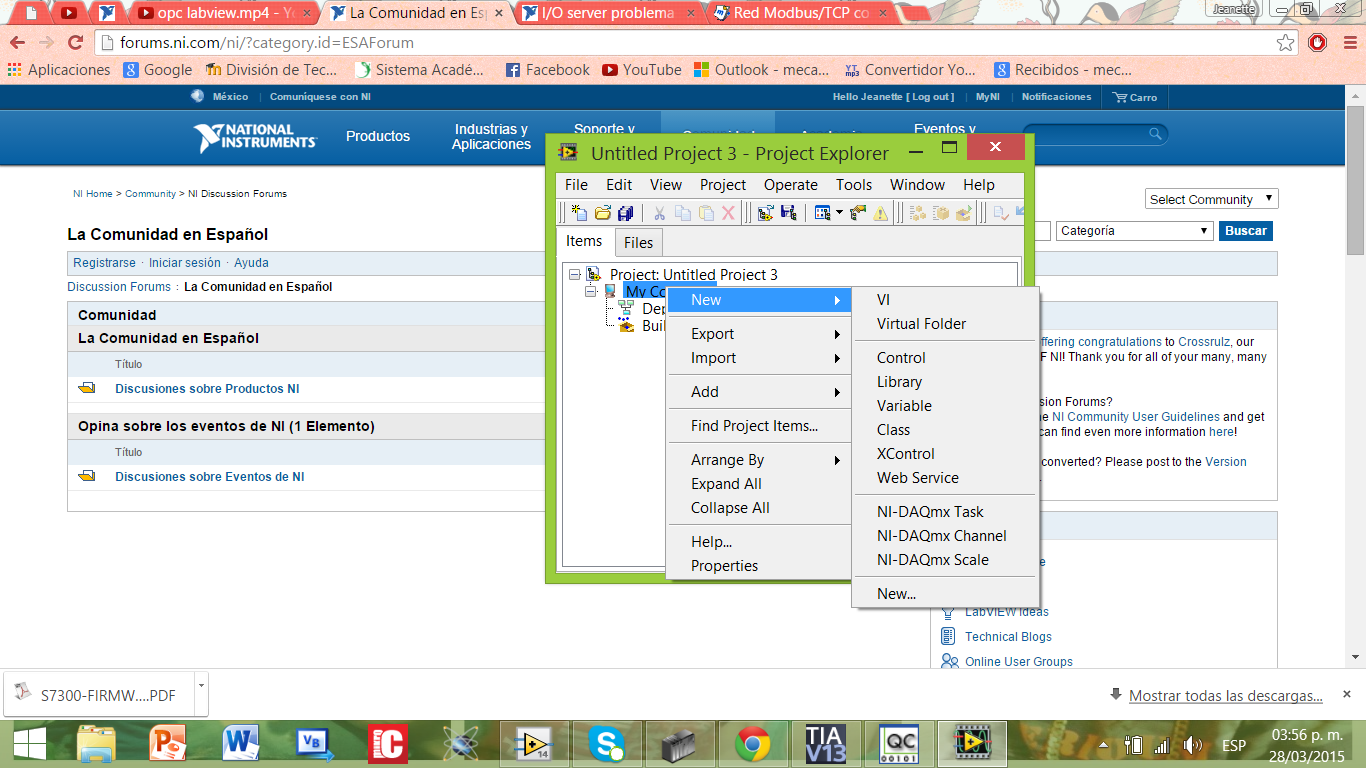The width and height of the screenshot is (1366, 768).
Task: Click the browser address bar
Action: (x=690, y=43)
